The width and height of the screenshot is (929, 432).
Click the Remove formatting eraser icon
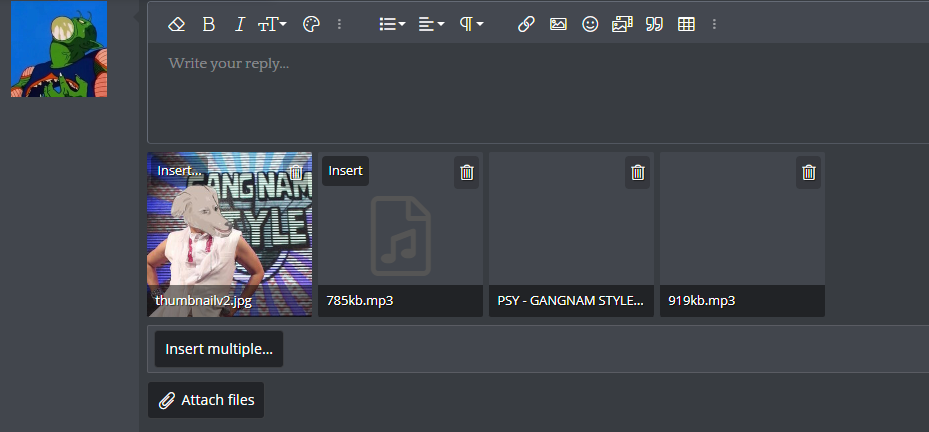point(177,24)
